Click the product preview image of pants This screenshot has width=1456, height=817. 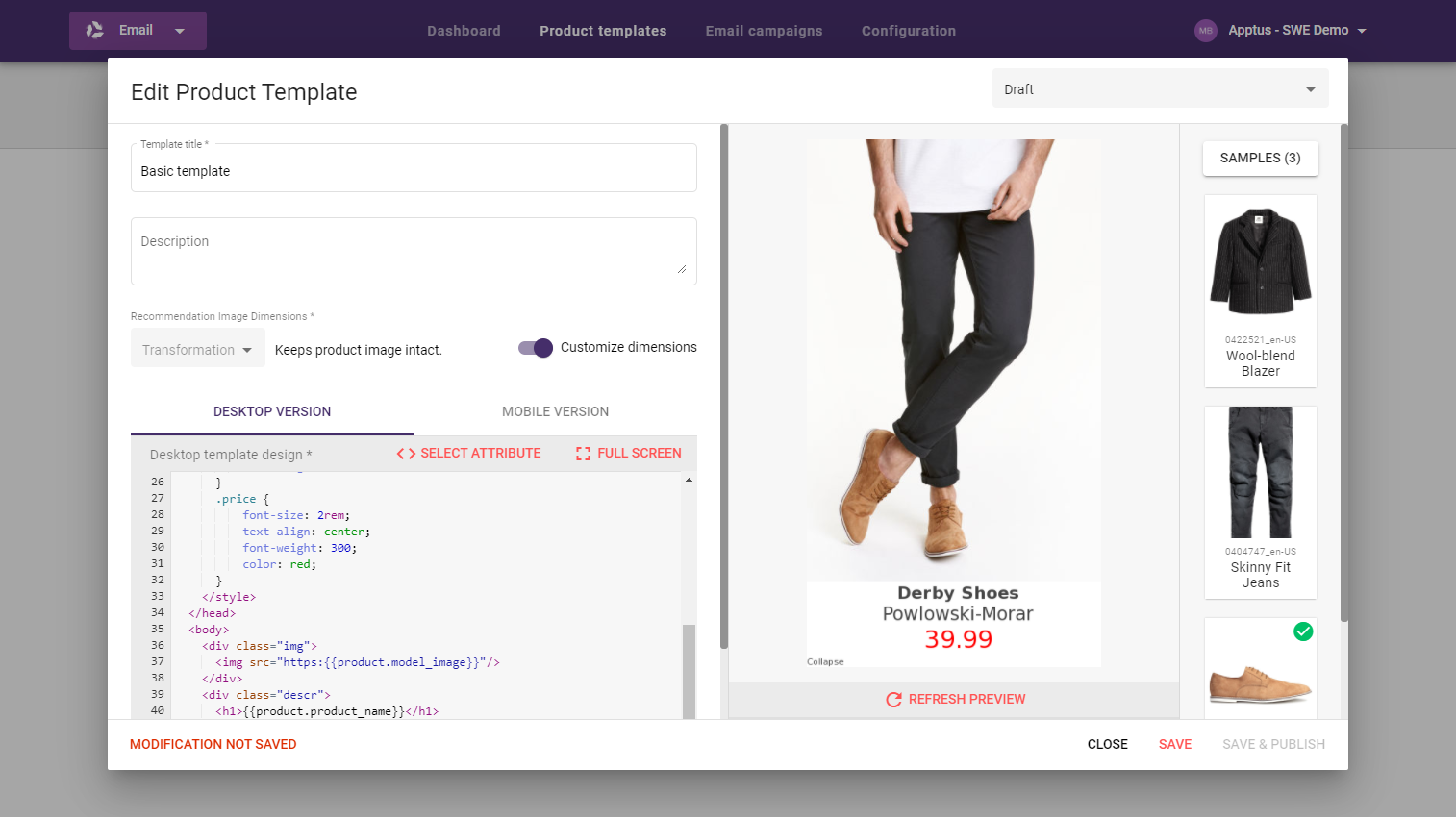click(x=954, y=359)
